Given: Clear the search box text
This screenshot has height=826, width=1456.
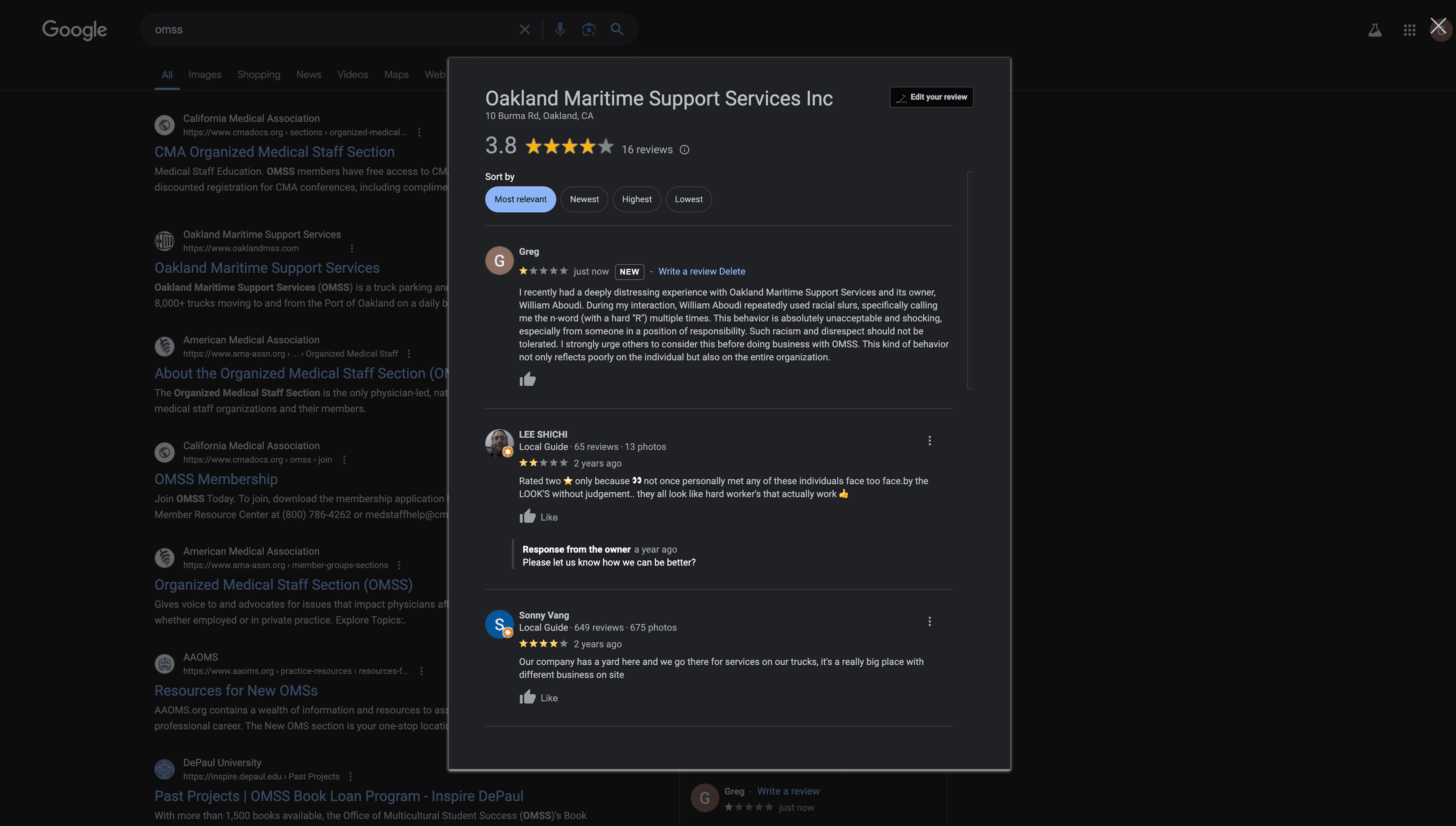Looking at the screenshot, I should [x=524, y=30].
